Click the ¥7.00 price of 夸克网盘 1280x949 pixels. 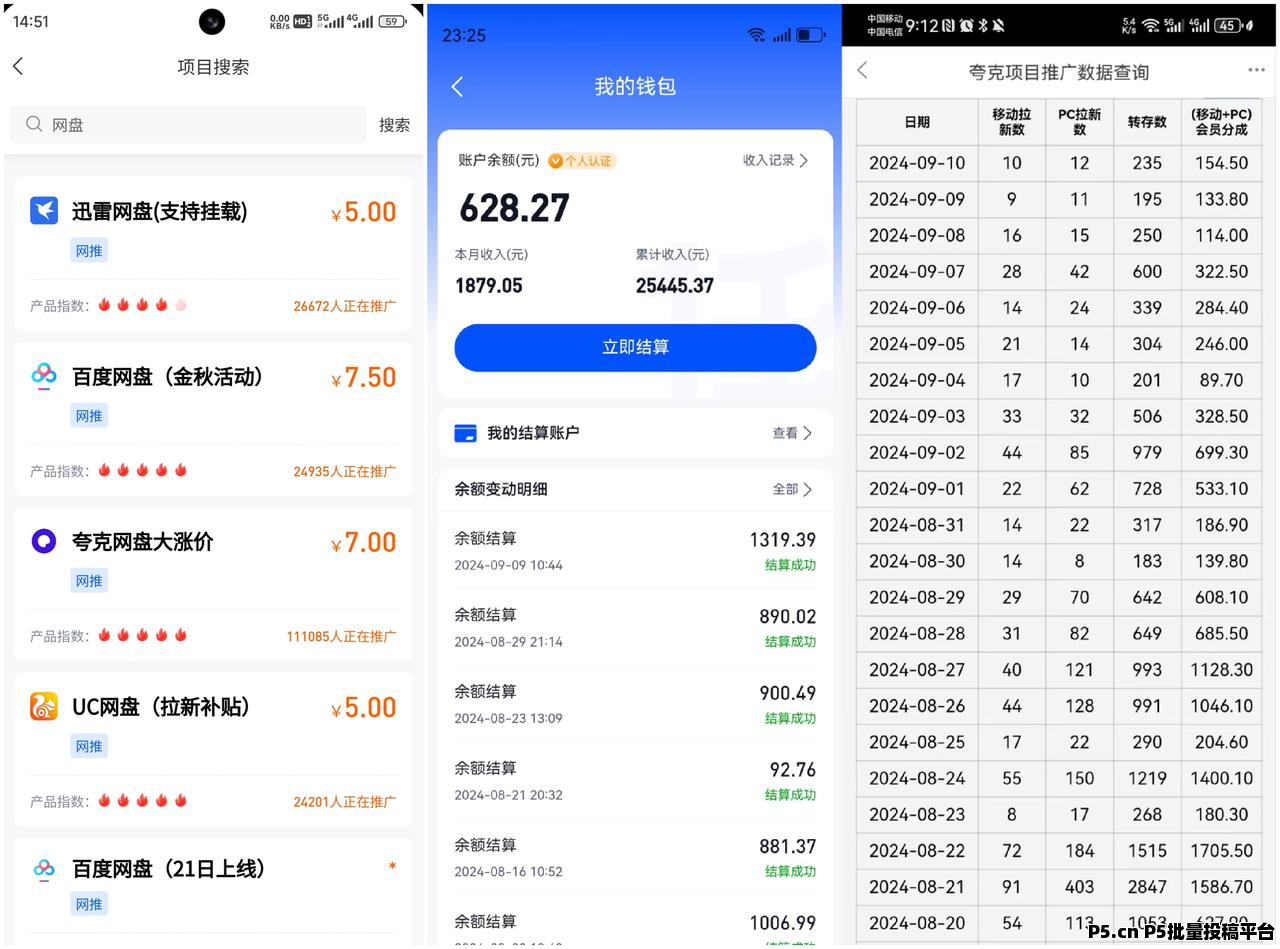364,542
